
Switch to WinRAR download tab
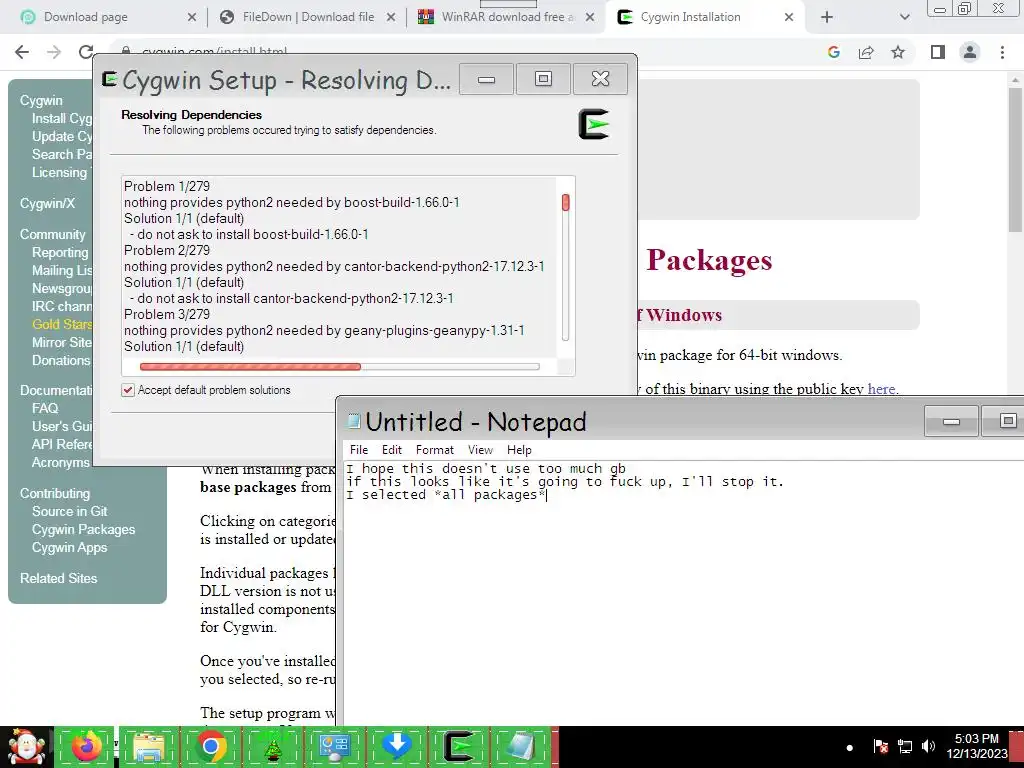506,17
